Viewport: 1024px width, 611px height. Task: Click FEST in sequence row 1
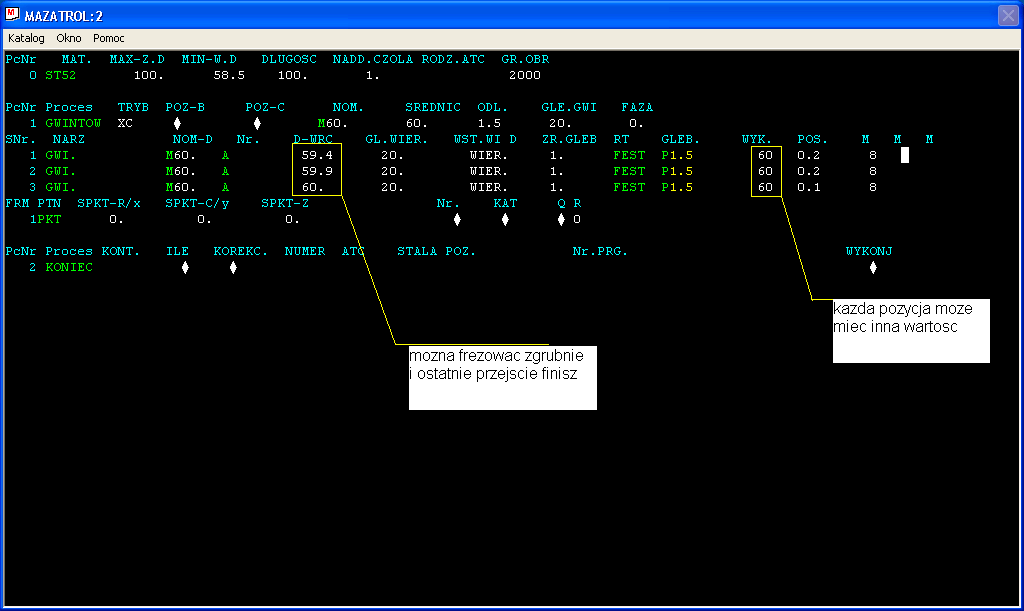[629, 155]
